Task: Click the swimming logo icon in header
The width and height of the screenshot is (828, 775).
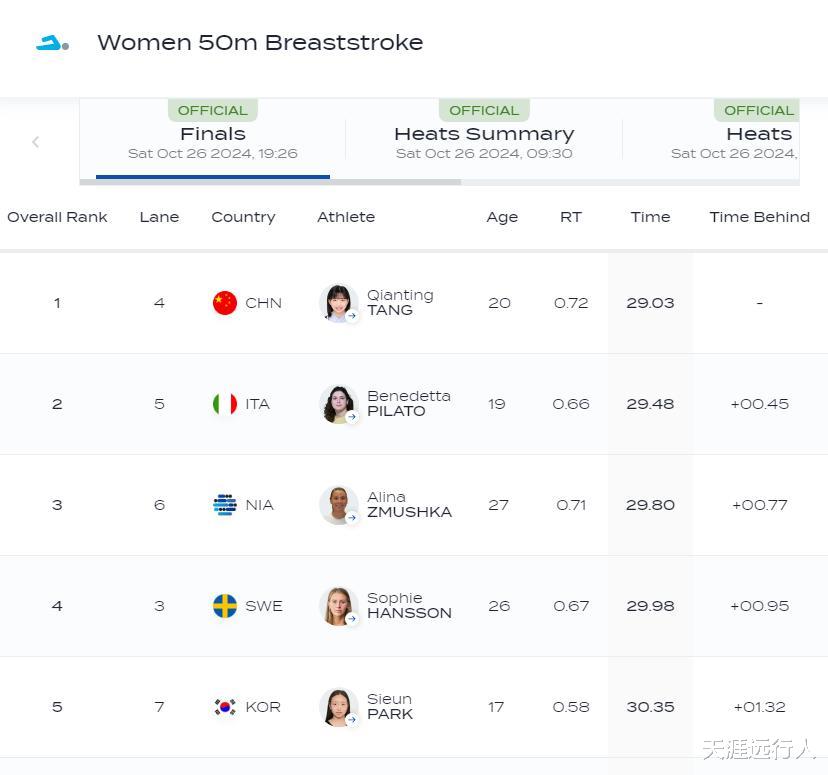Action: pos(52,43)
